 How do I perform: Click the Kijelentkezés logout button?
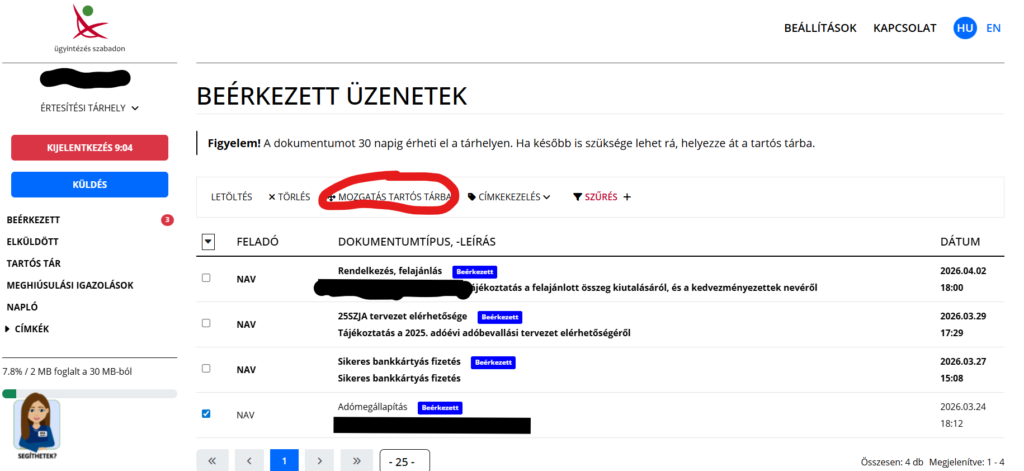89,148
